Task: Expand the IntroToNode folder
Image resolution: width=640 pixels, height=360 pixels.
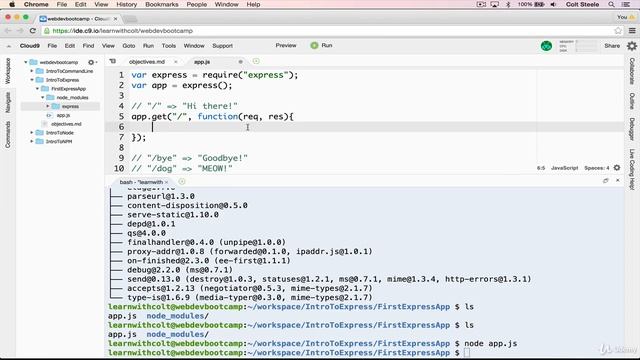Action: 32,133
